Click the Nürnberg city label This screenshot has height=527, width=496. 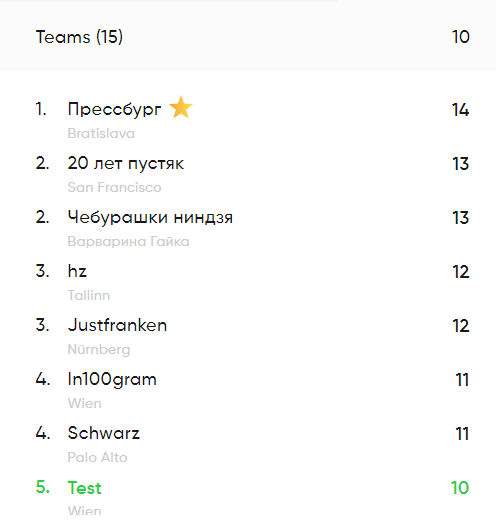tap(99, 349)
